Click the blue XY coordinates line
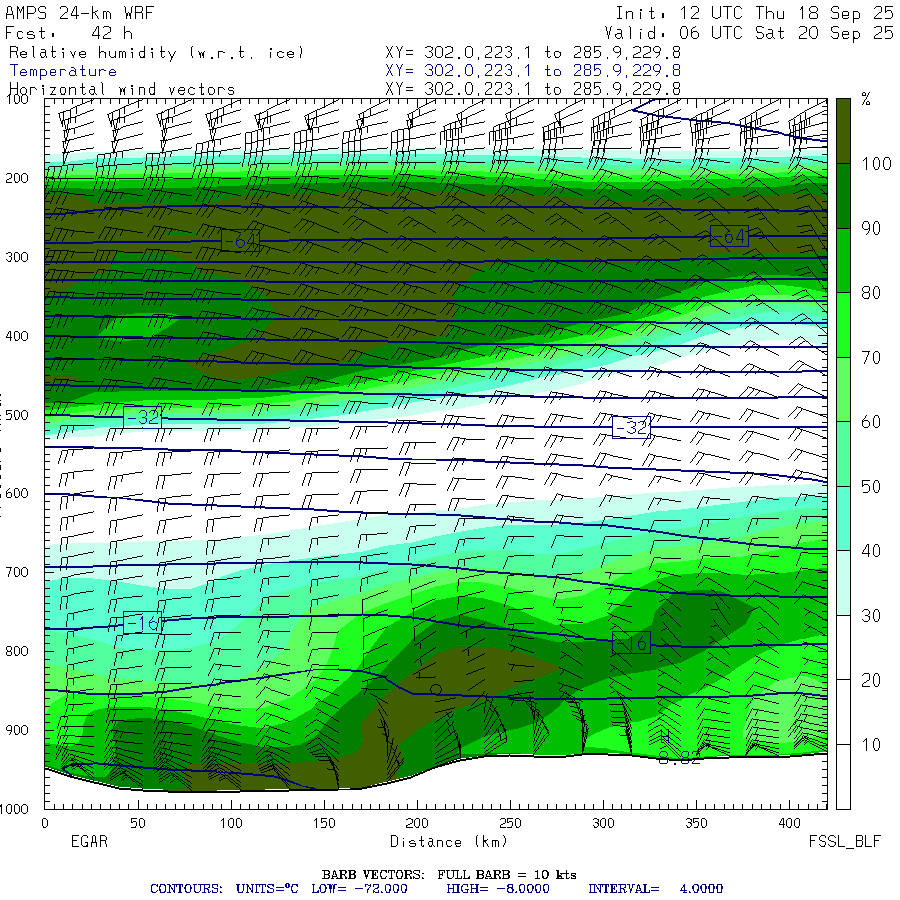 (533, 71)
